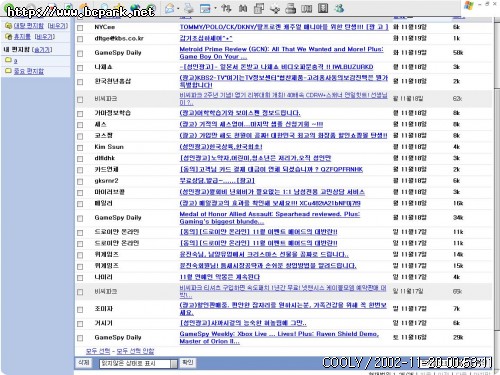Click the folder icon next to 'g'
Viewport: 500px width, 375px height.
(x=8, y=60)
